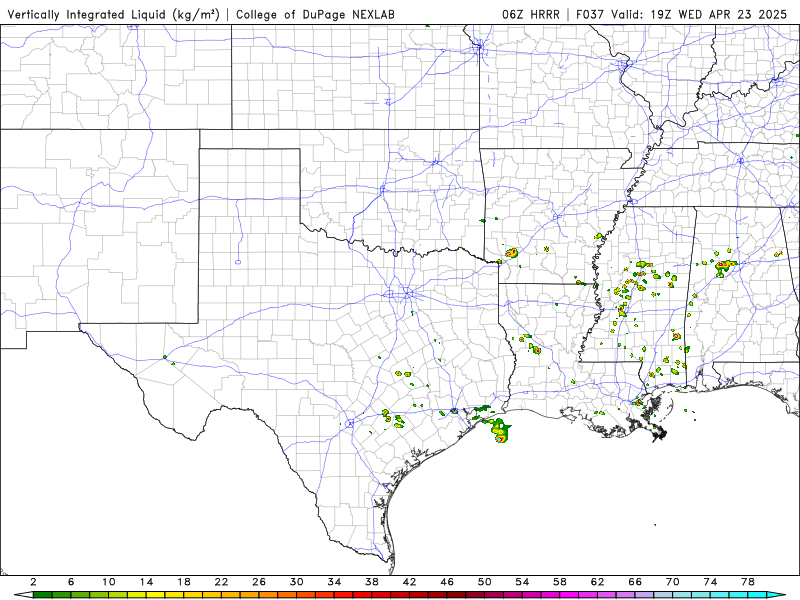Click legend value '78' on the color scale
800x600 pixels.
(x=748, y=582)
